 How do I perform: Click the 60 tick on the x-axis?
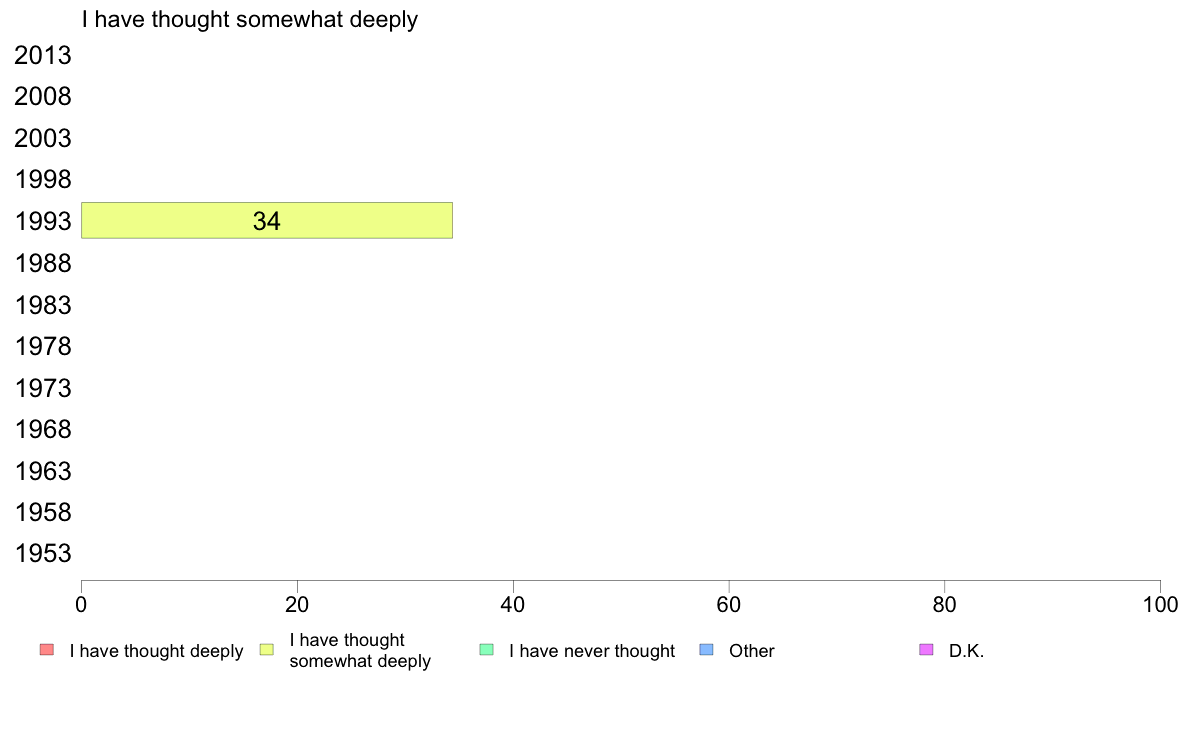729,604
